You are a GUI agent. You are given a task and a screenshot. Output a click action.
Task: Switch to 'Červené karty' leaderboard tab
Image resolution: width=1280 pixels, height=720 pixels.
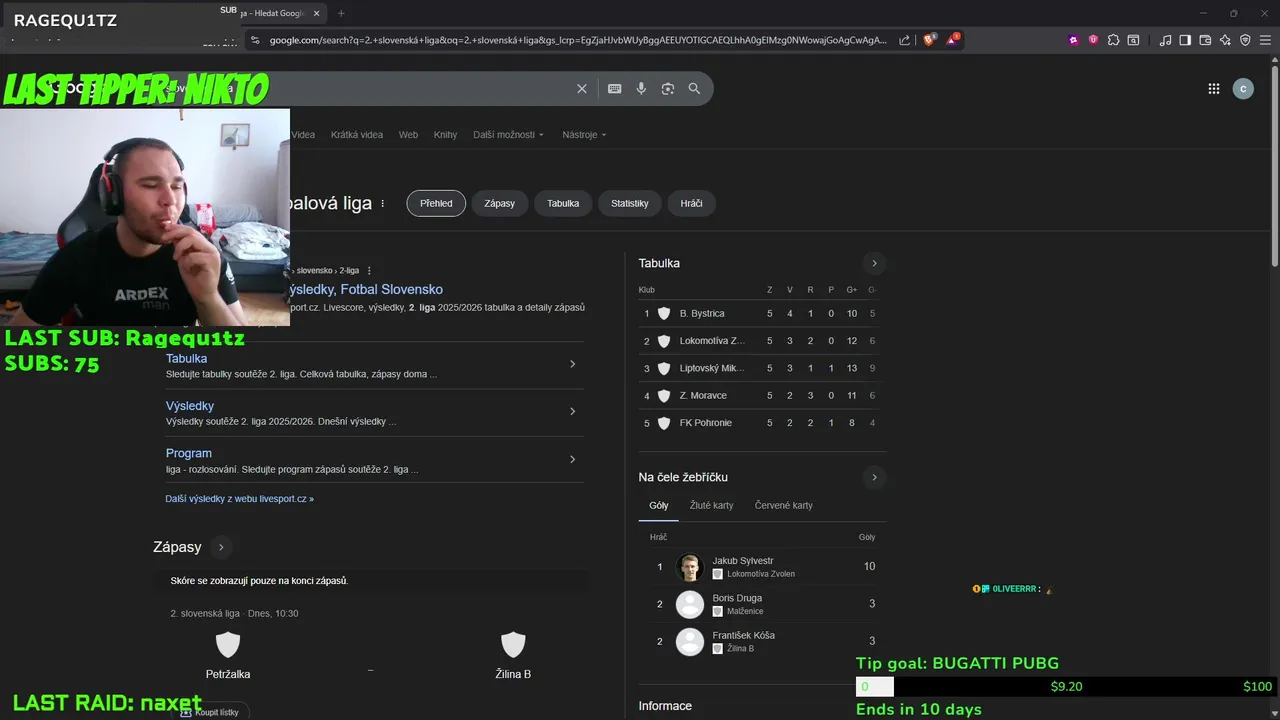tap(783, 505)
